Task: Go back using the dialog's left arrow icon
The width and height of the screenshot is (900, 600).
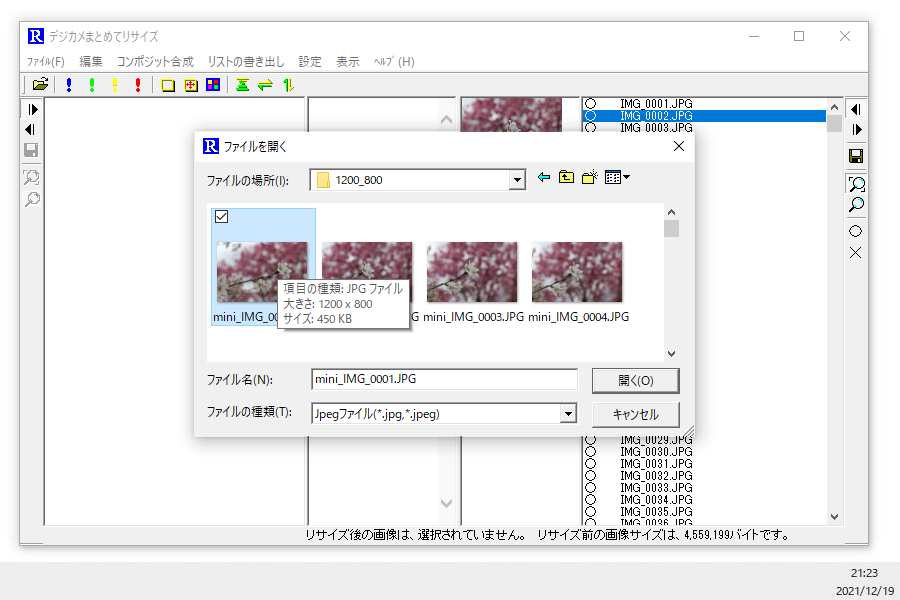Action: (x=544, y=177)
